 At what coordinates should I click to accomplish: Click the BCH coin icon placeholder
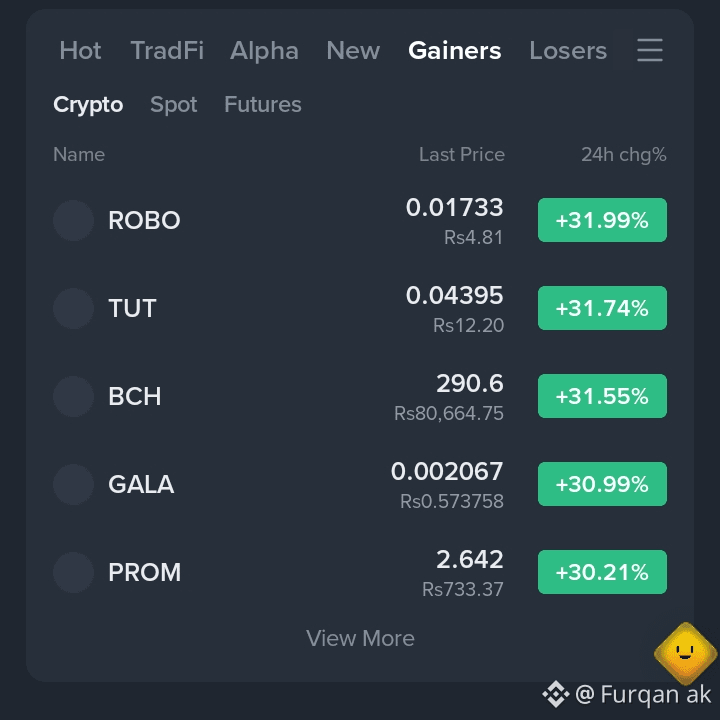point(73,396)
